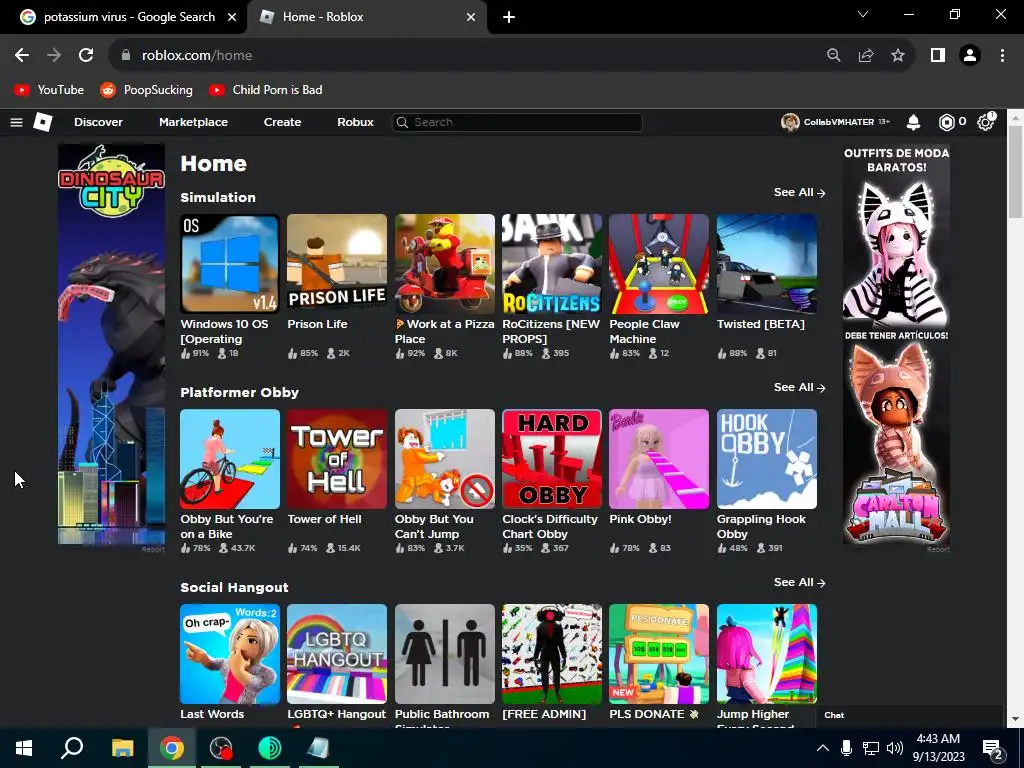Open the speaker volume tray icon
This screenshot has height=768, width=1024.
coord(895,748)
